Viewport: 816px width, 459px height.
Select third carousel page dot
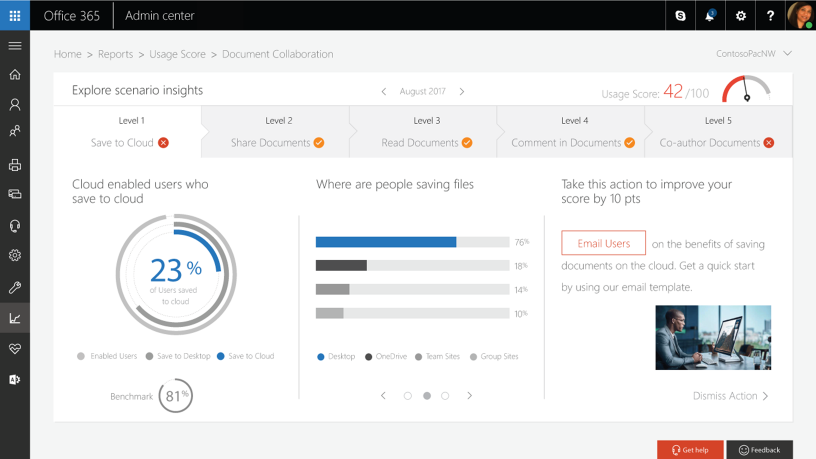click(445, 396)
